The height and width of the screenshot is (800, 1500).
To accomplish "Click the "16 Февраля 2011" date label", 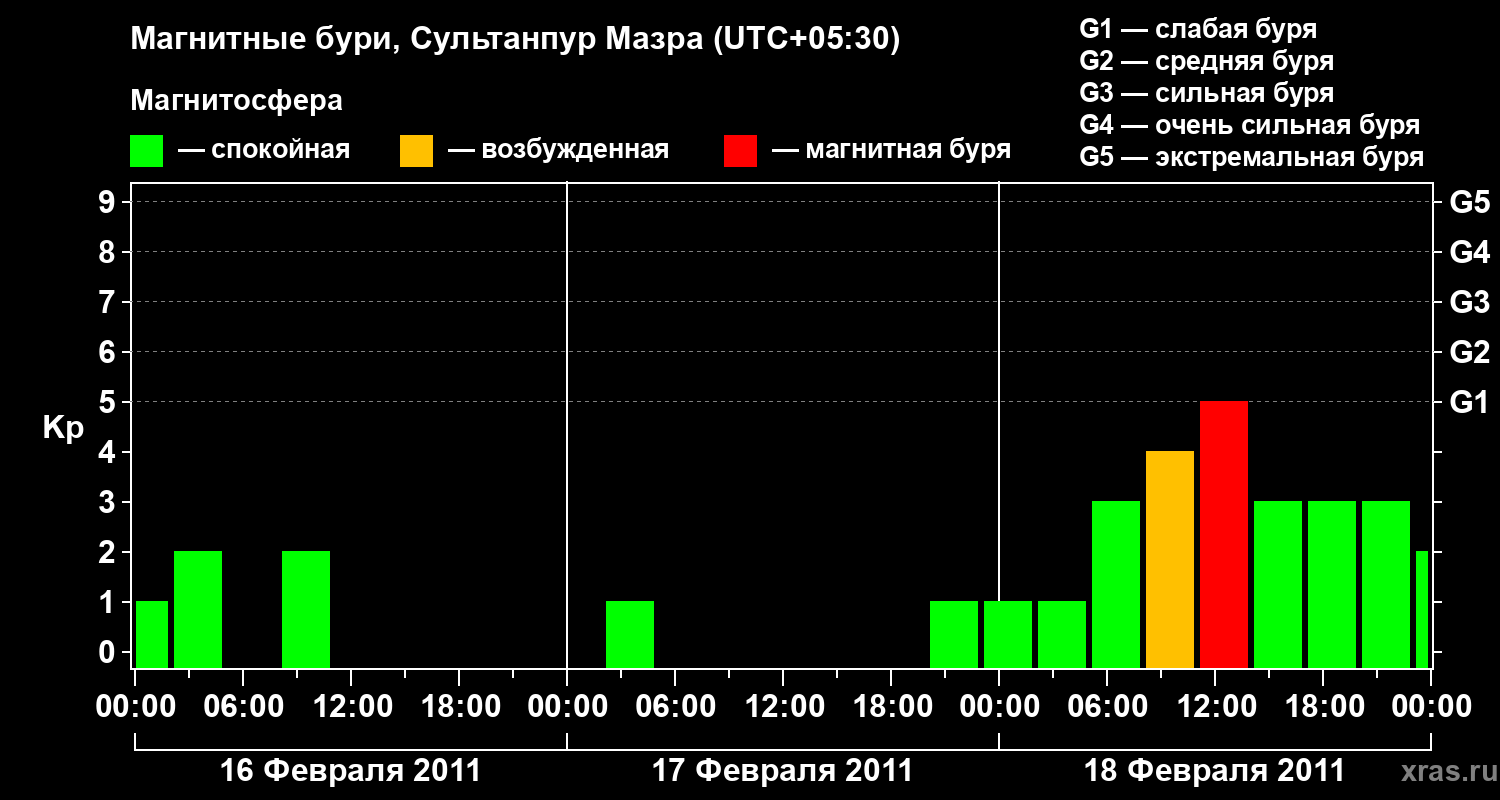I will [x=350, y=771].
